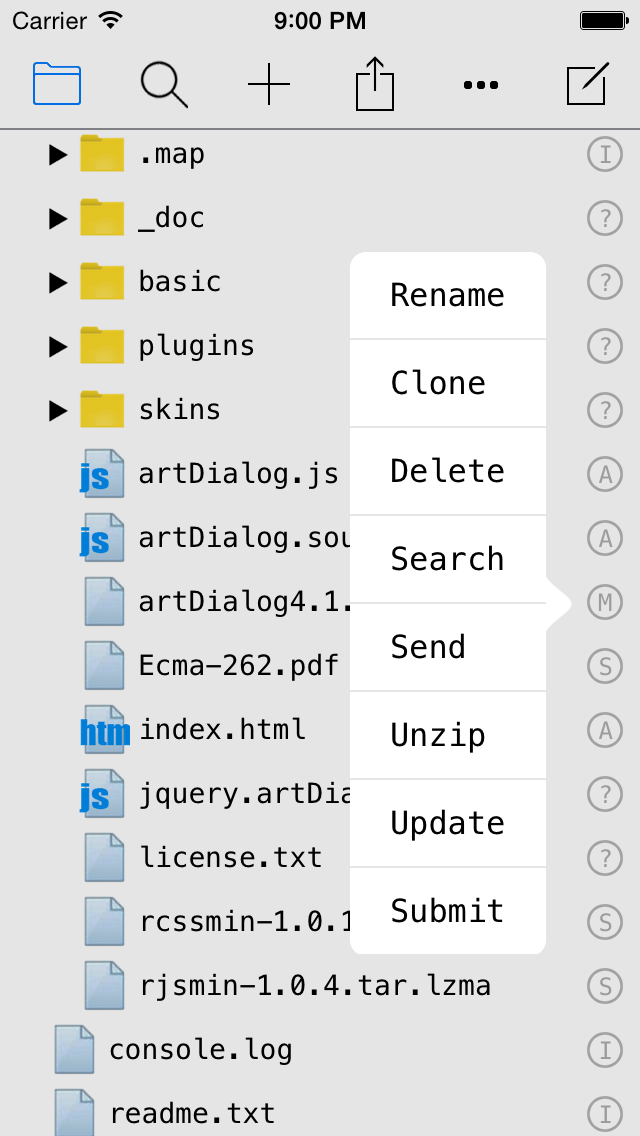Tap the Delete menu option

coord(447,470)
